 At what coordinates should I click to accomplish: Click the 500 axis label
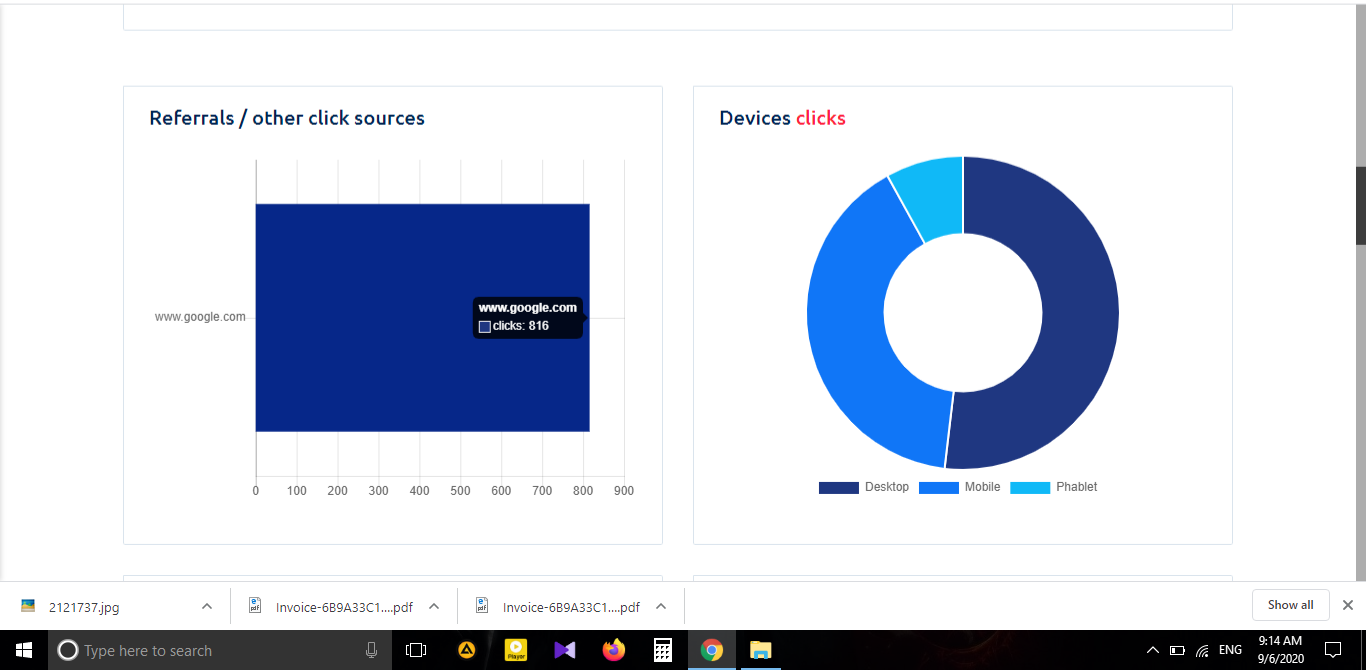click(x=460, y=491)
